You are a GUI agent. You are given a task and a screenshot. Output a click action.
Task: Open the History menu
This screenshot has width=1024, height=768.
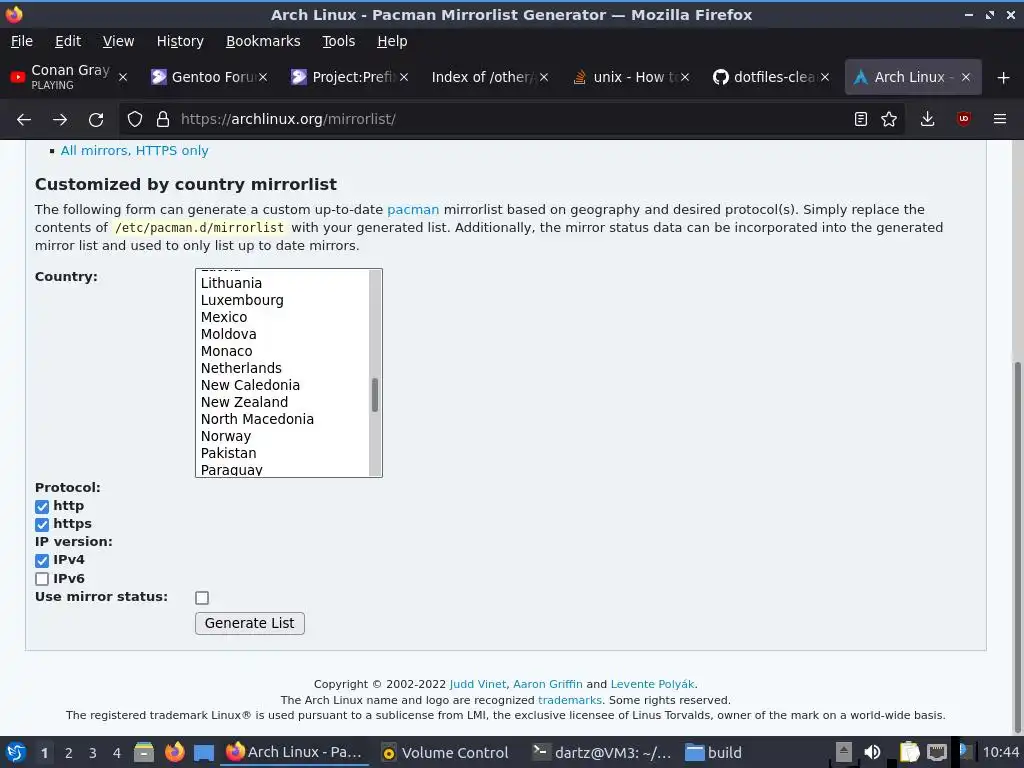pyautogui.click(x=180, y=41)
